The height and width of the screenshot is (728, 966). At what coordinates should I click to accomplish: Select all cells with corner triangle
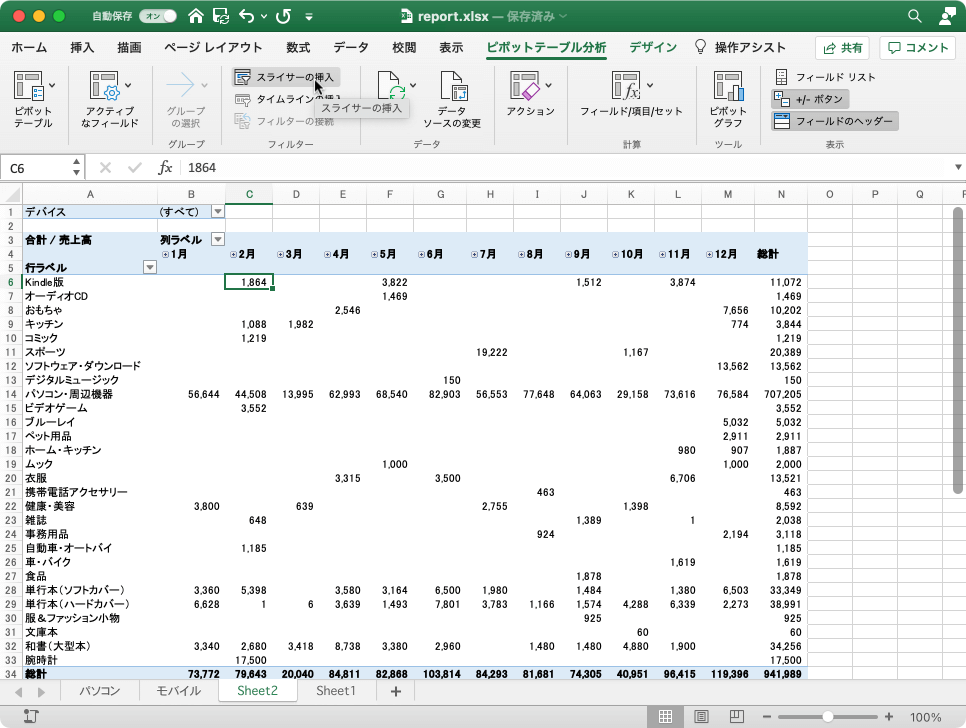click(x=12, y=195)
